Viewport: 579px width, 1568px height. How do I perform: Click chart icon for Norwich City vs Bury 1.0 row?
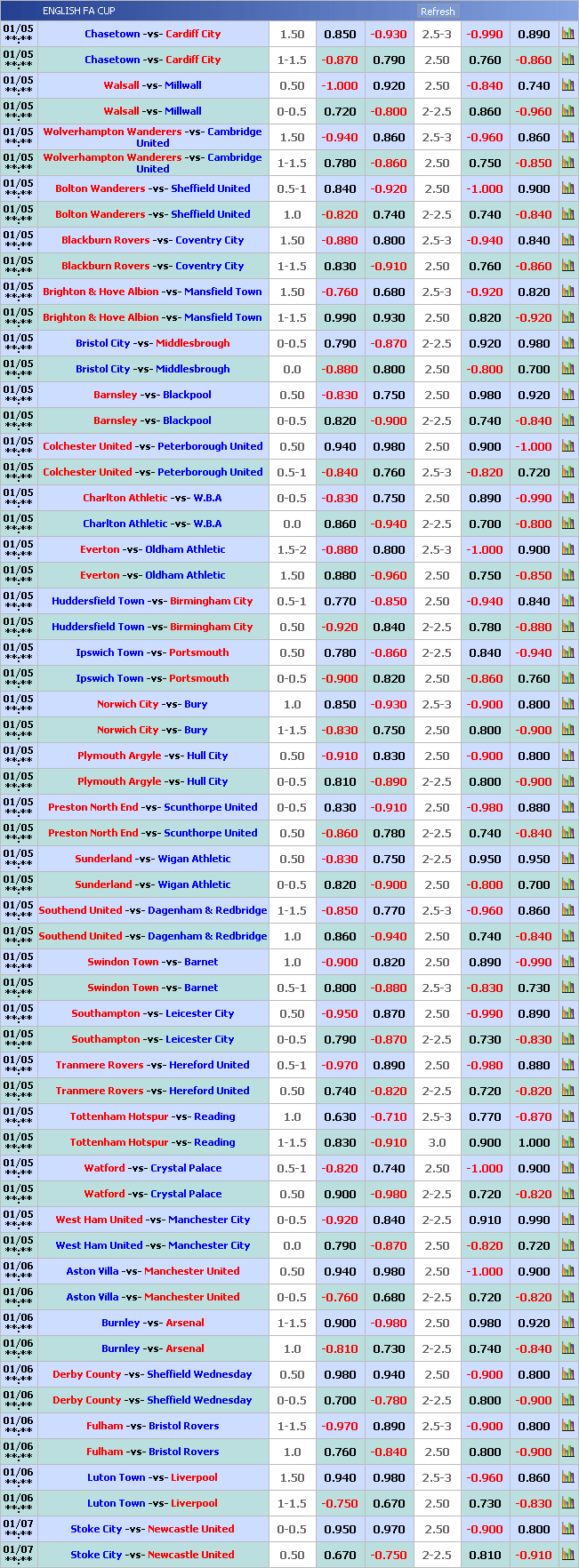(567, 704)
